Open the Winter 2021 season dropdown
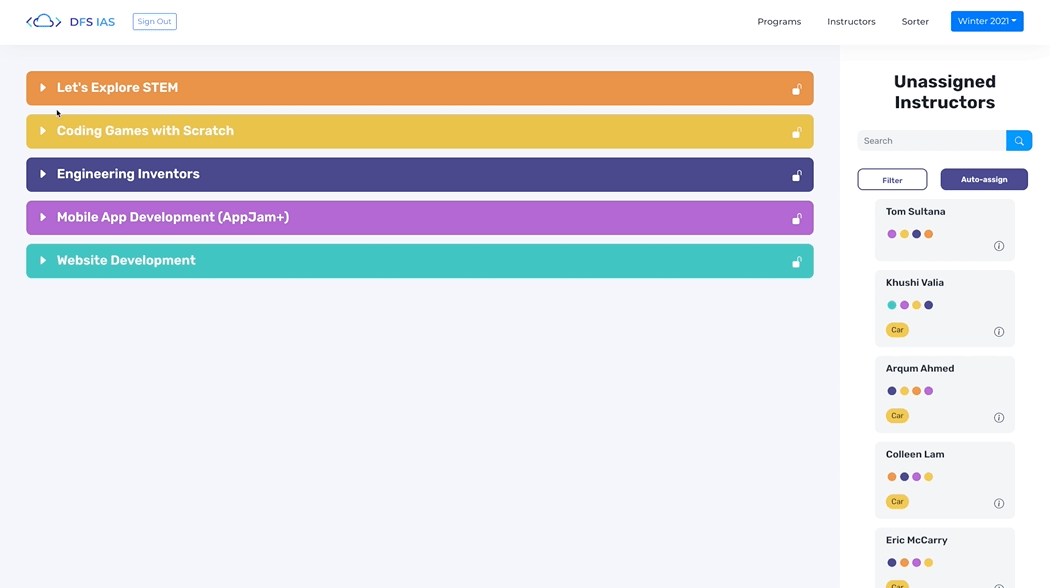Image resolution: width=1050 pixels, height=588 pixels. click(986, 21)
